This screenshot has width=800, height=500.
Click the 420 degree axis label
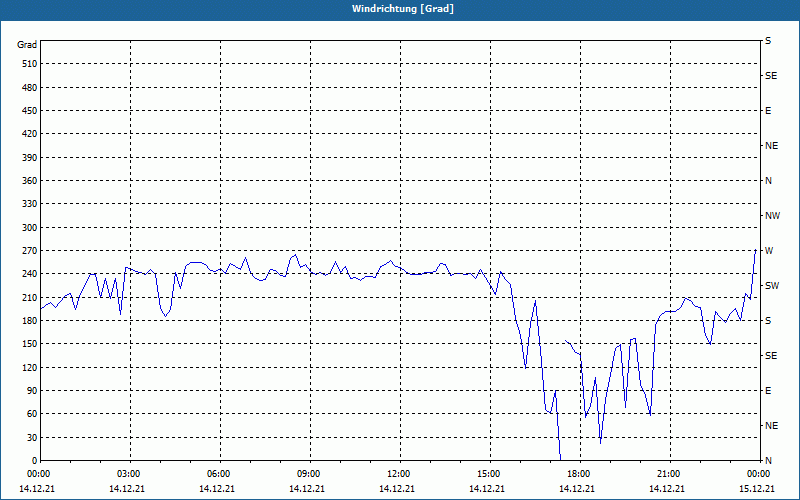tap(29, 134)
